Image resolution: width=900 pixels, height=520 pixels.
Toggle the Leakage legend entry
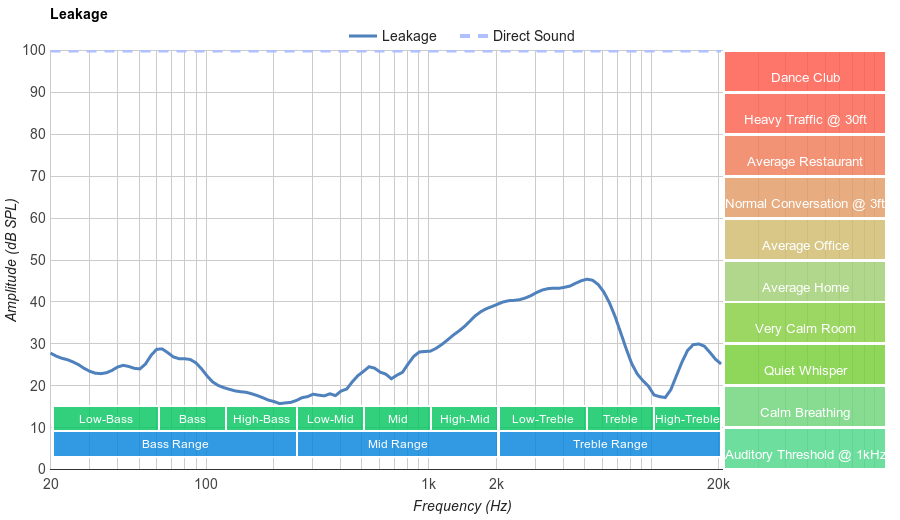click(x=393, y=36)
